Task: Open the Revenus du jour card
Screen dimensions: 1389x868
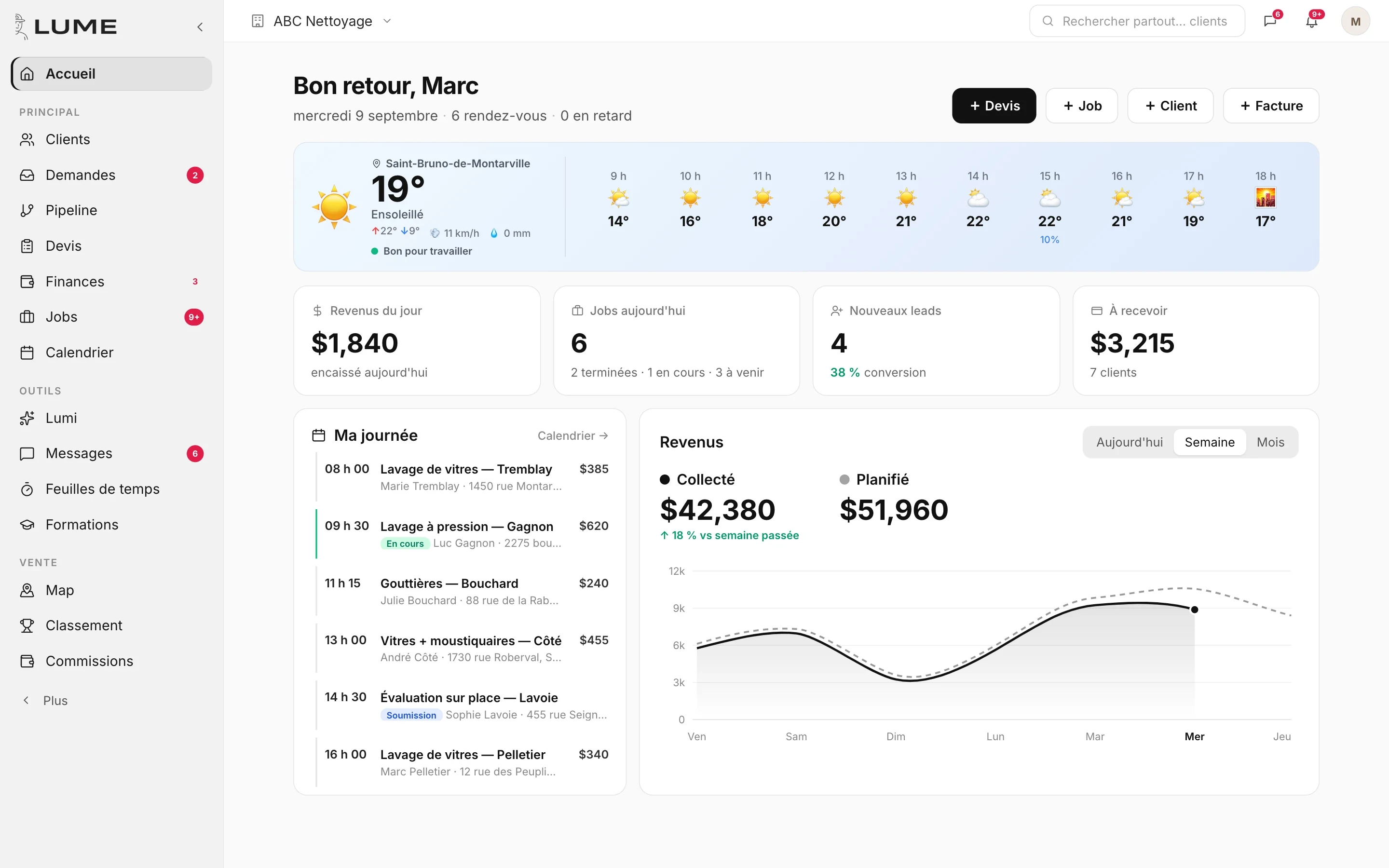Action: pos(417,341)
